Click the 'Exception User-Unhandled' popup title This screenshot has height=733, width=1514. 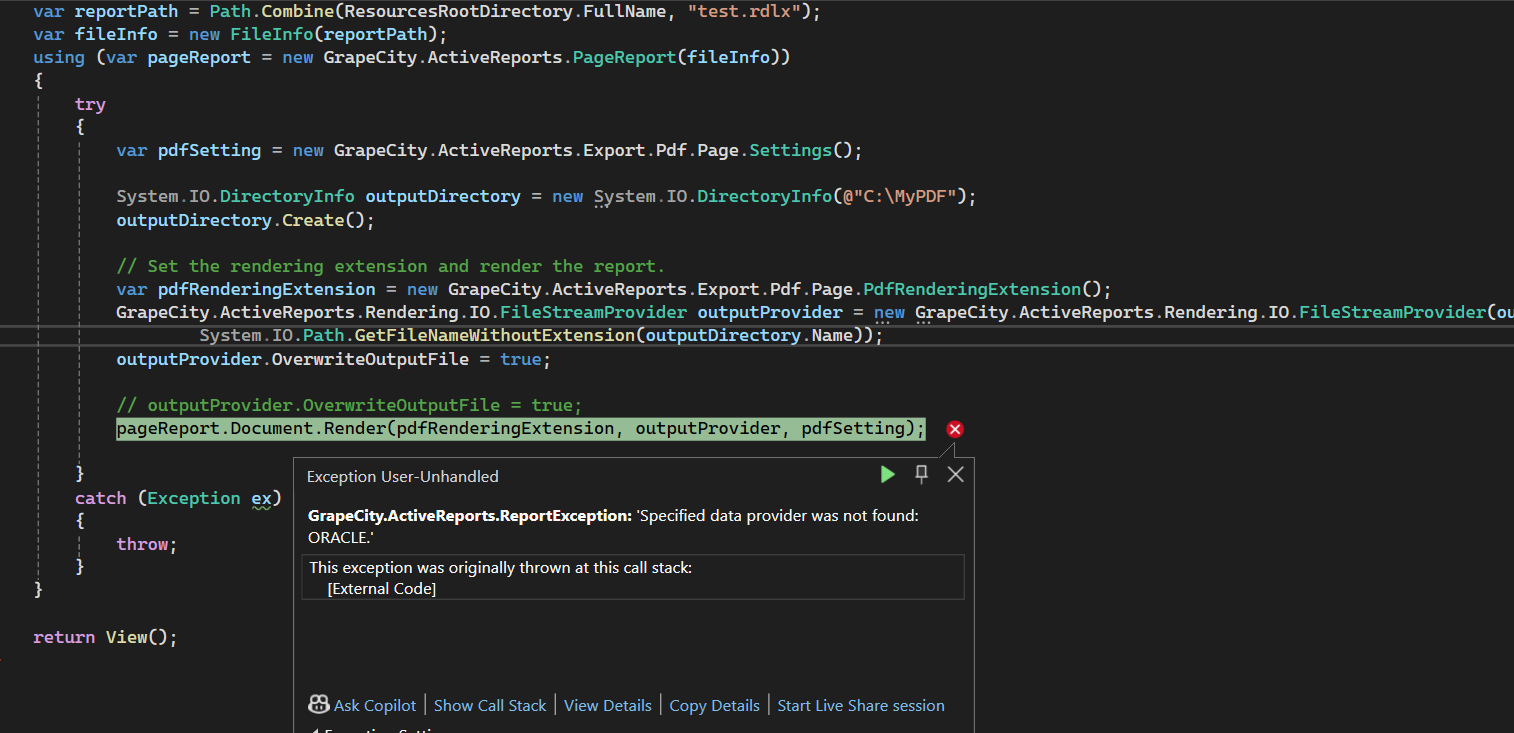coord(402,476)
